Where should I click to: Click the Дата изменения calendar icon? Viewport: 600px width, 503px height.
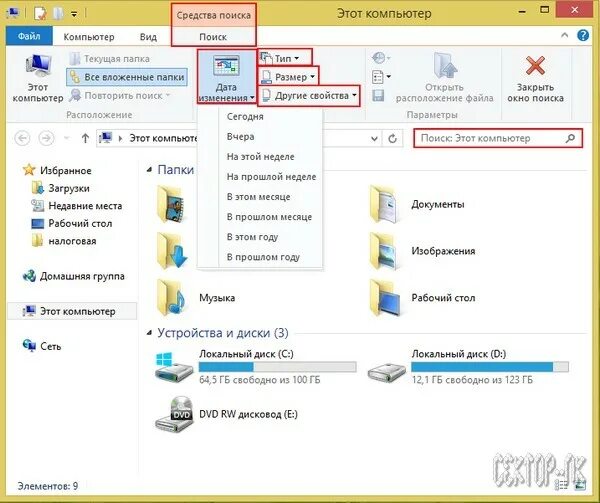(226, 67)
